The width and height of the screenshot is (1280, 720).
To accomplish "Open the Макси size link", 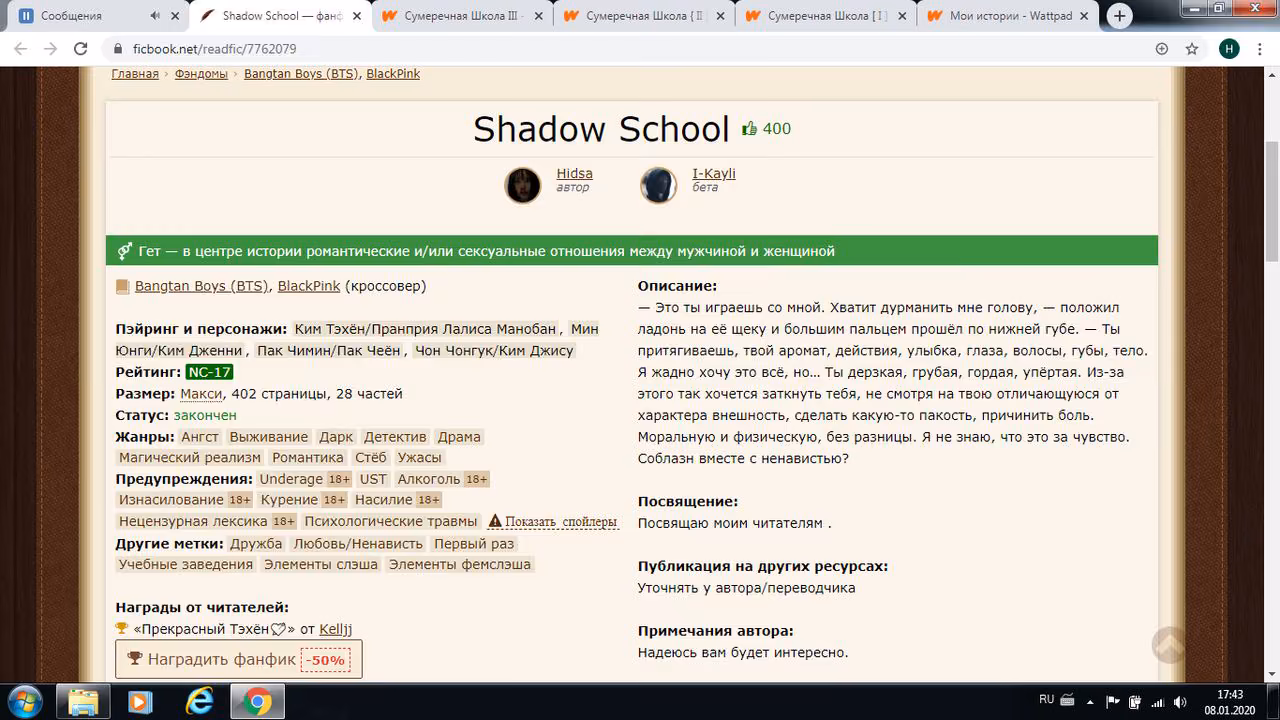I will click(201, 394).
